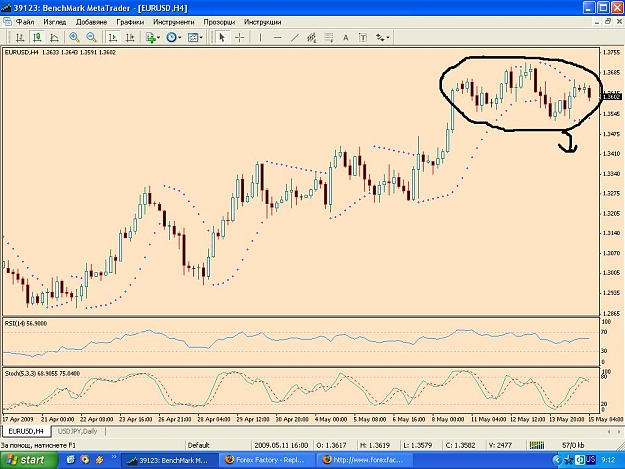Toggle chart auto scroll
The height and width of the screenshot is (469, 625).
point(113,37)
